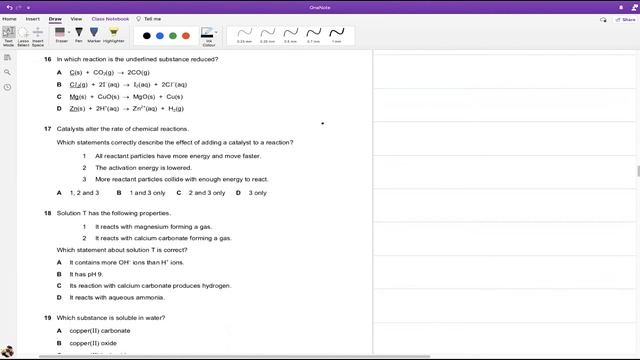Select the Pen tool
The width and height of the screenshot is (640, 360).
[x=79, y=35]
